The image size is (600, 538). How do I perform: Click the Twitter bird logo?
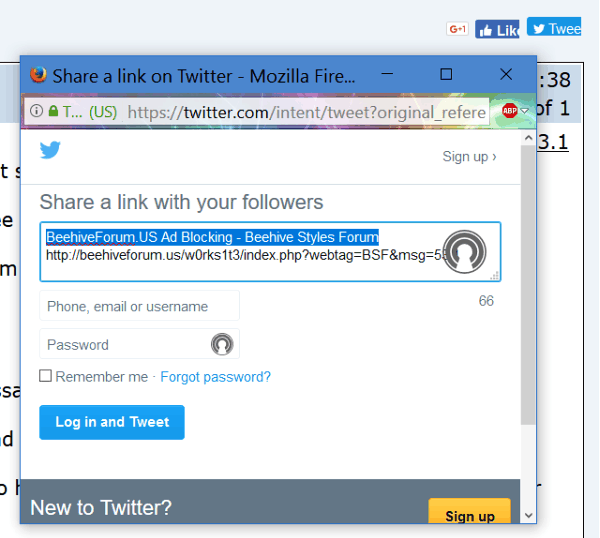click(50, 150)
